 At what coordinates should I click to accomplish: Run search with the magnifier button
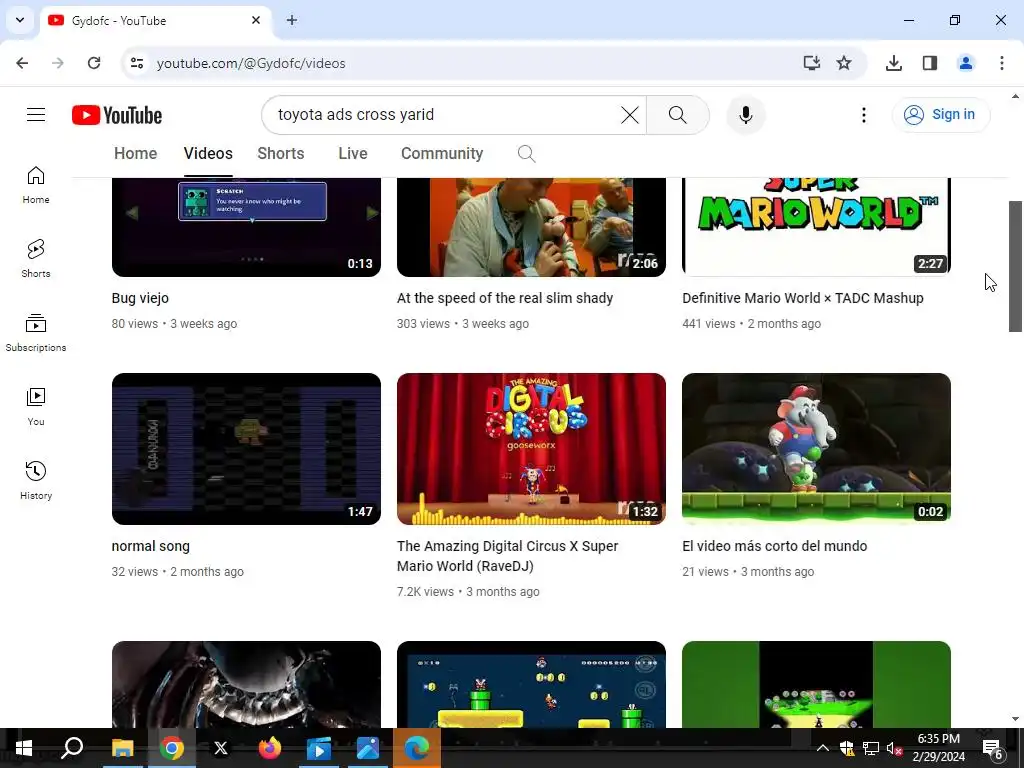pos(678,115)
